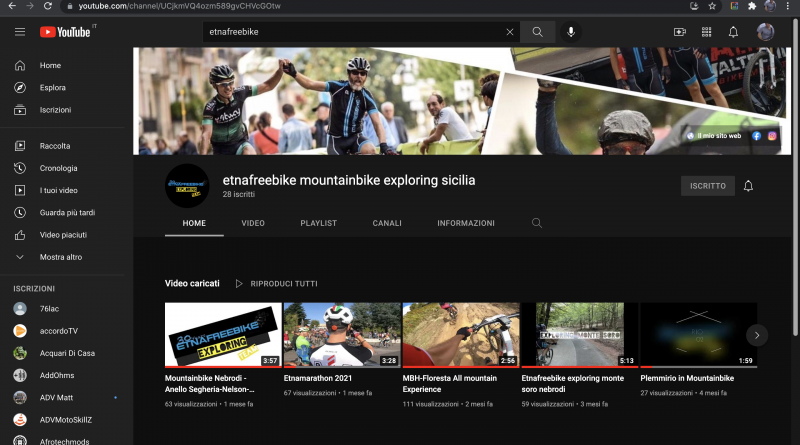Click RIPRODUCI TUTTI play all

tap(276, 284)
